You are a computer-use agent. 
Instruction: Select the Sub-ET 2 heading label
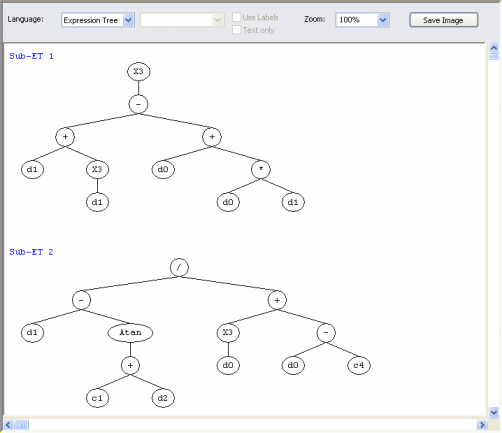pos(31,252)
